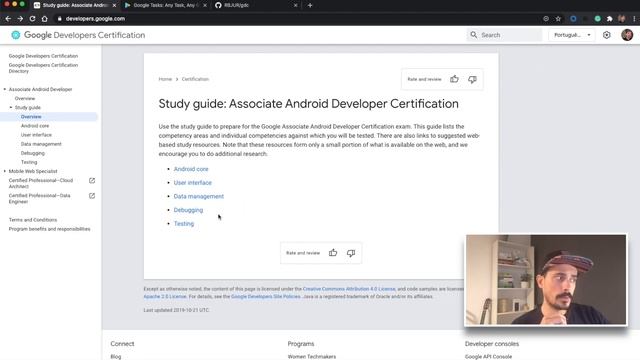Go forward using browser forward arrow

pyautogui.click(x=20, y=19)
